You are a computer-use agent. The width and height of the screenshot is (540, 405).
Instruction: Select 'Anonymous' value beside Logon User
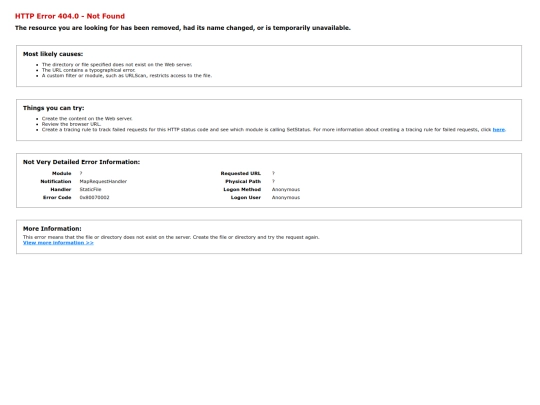tap(286, 197)
